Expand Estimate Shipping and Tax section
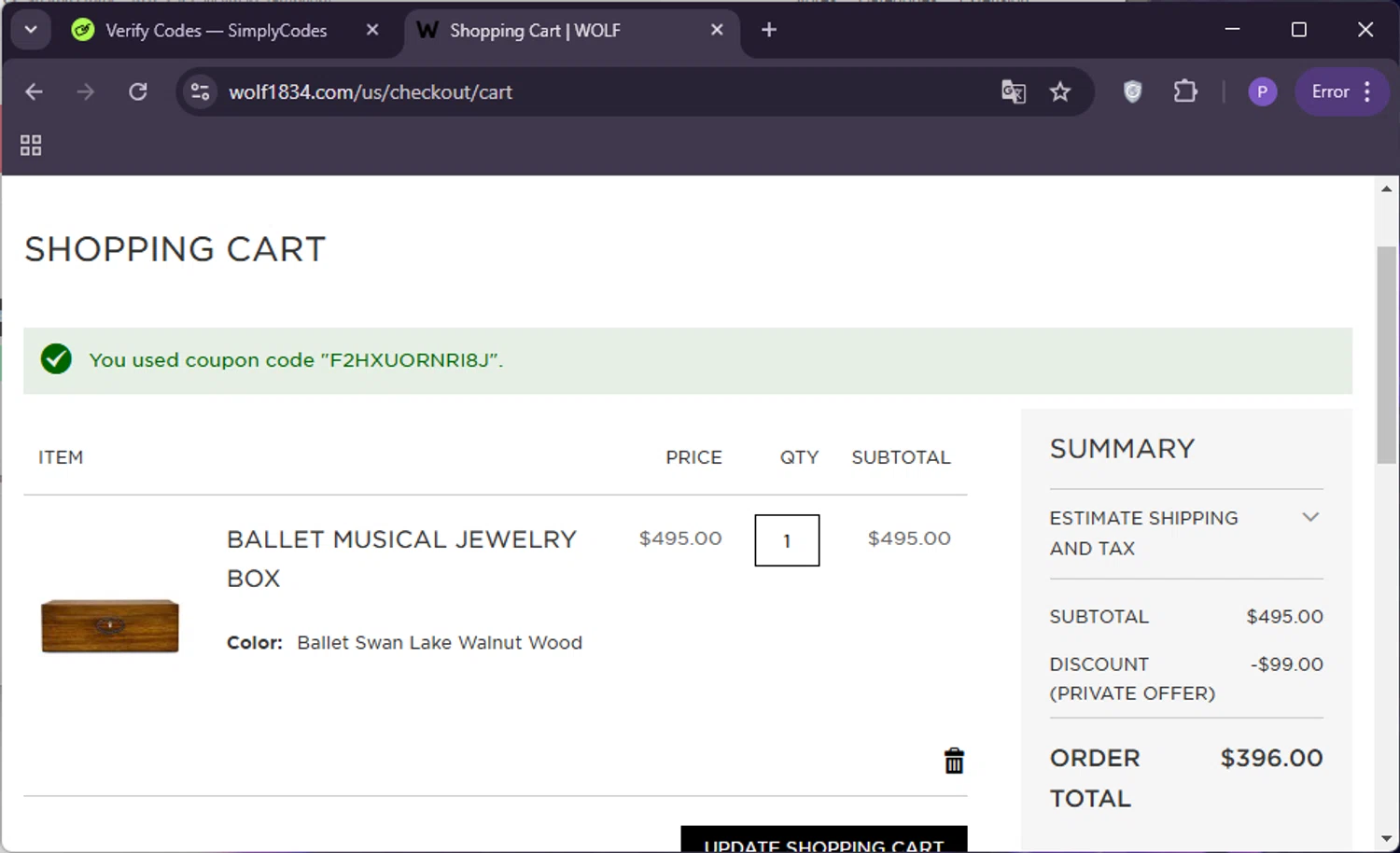The height and width of the screenshot is (853, 1400). coord(1310,518)
